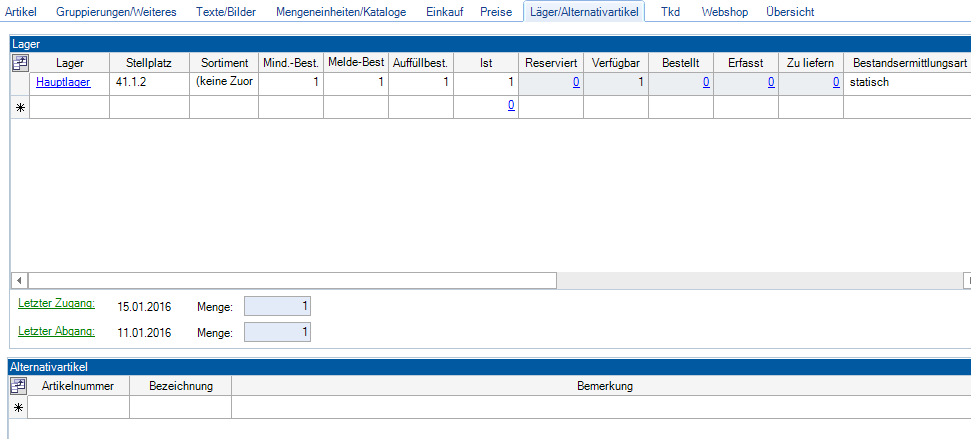971x439 pixels.
Task: Switch to the Artikel tab
Action: (21, 12)
